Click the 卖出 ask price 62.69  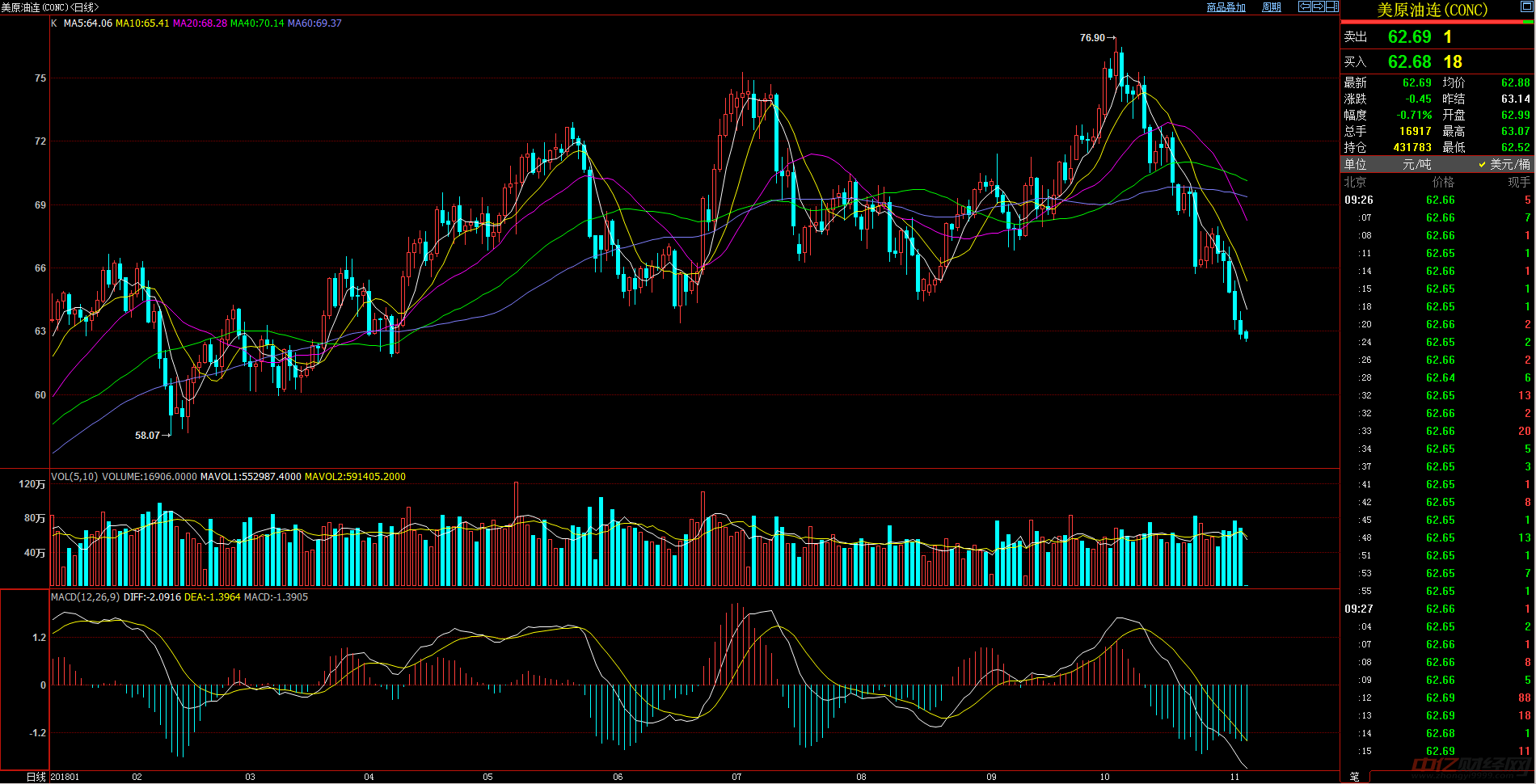(1409, 37)
